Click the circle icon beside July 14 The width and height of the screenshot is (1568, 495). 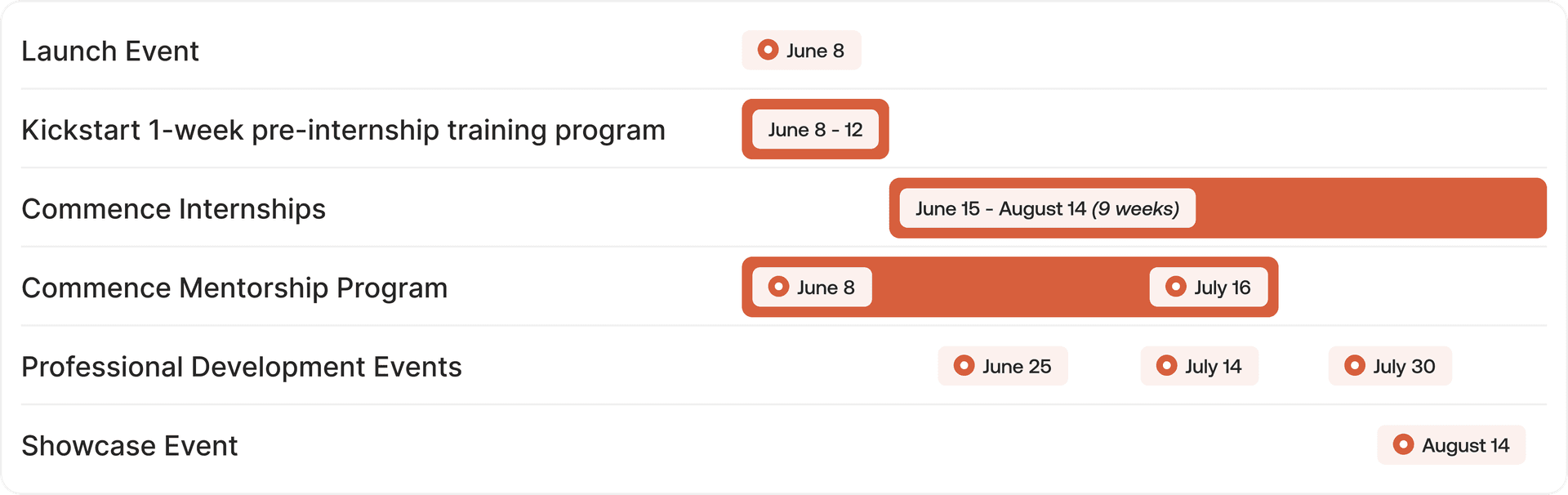pos(1166,366)
